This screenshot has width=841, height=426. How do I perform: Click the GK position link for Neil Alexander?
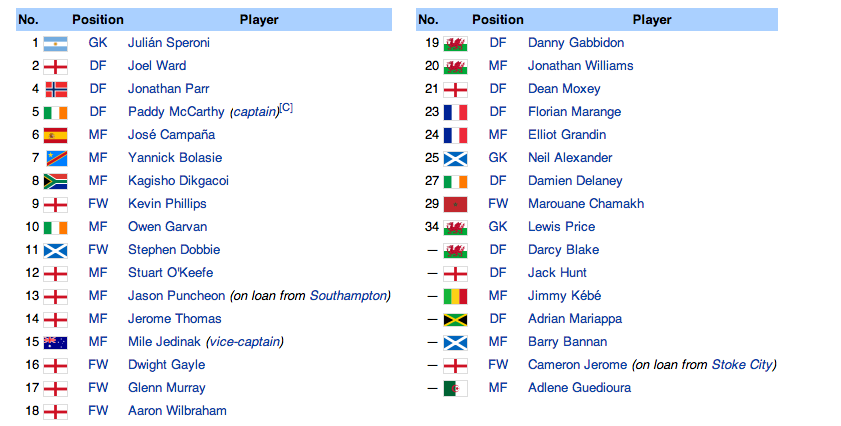[498, 158]
